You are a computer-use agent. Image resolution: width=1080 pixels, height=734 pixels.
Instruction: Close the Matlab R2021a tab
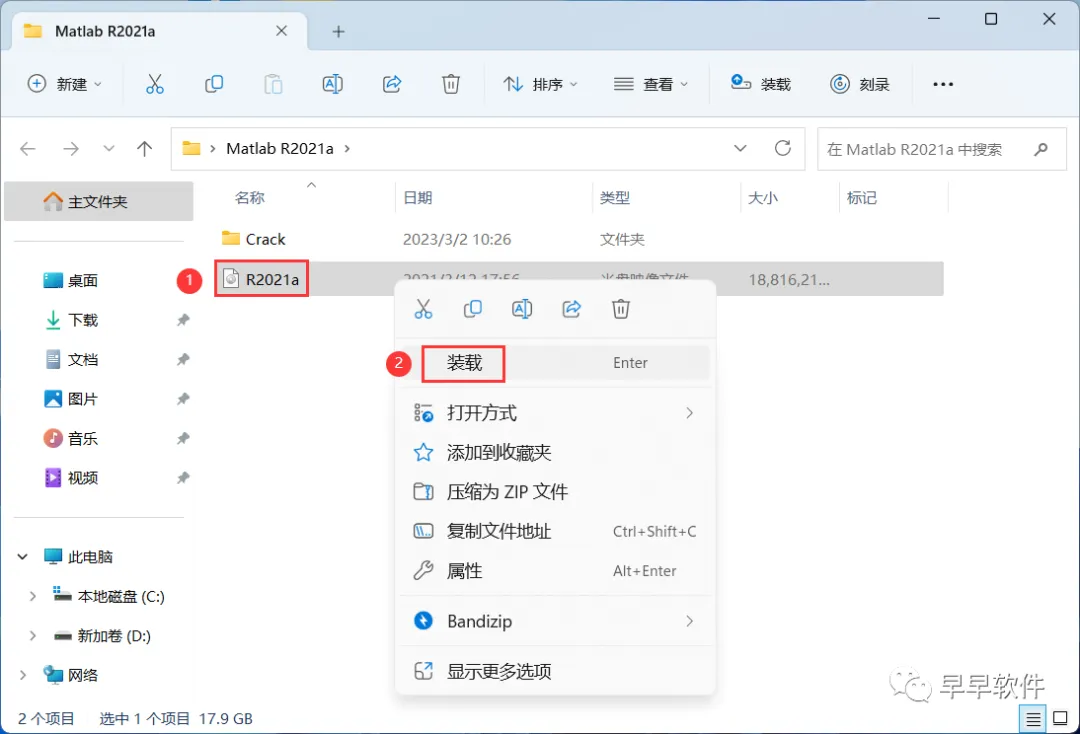[282, 31]
